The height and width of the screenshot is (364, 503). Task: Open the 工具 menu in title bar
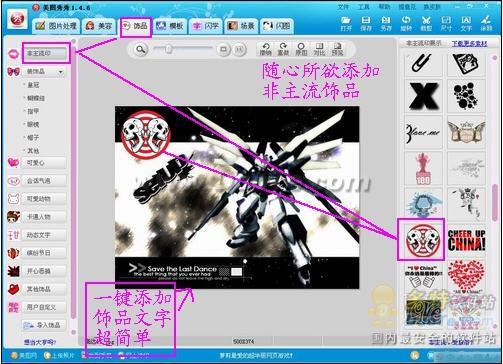click(364, 7)
